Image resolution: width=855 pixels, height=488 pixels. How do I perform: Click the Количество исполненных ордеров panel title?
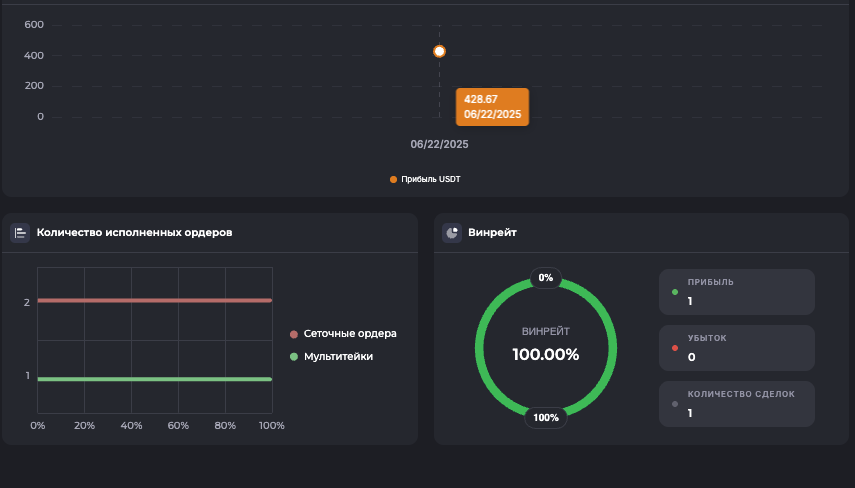point(134,233)
